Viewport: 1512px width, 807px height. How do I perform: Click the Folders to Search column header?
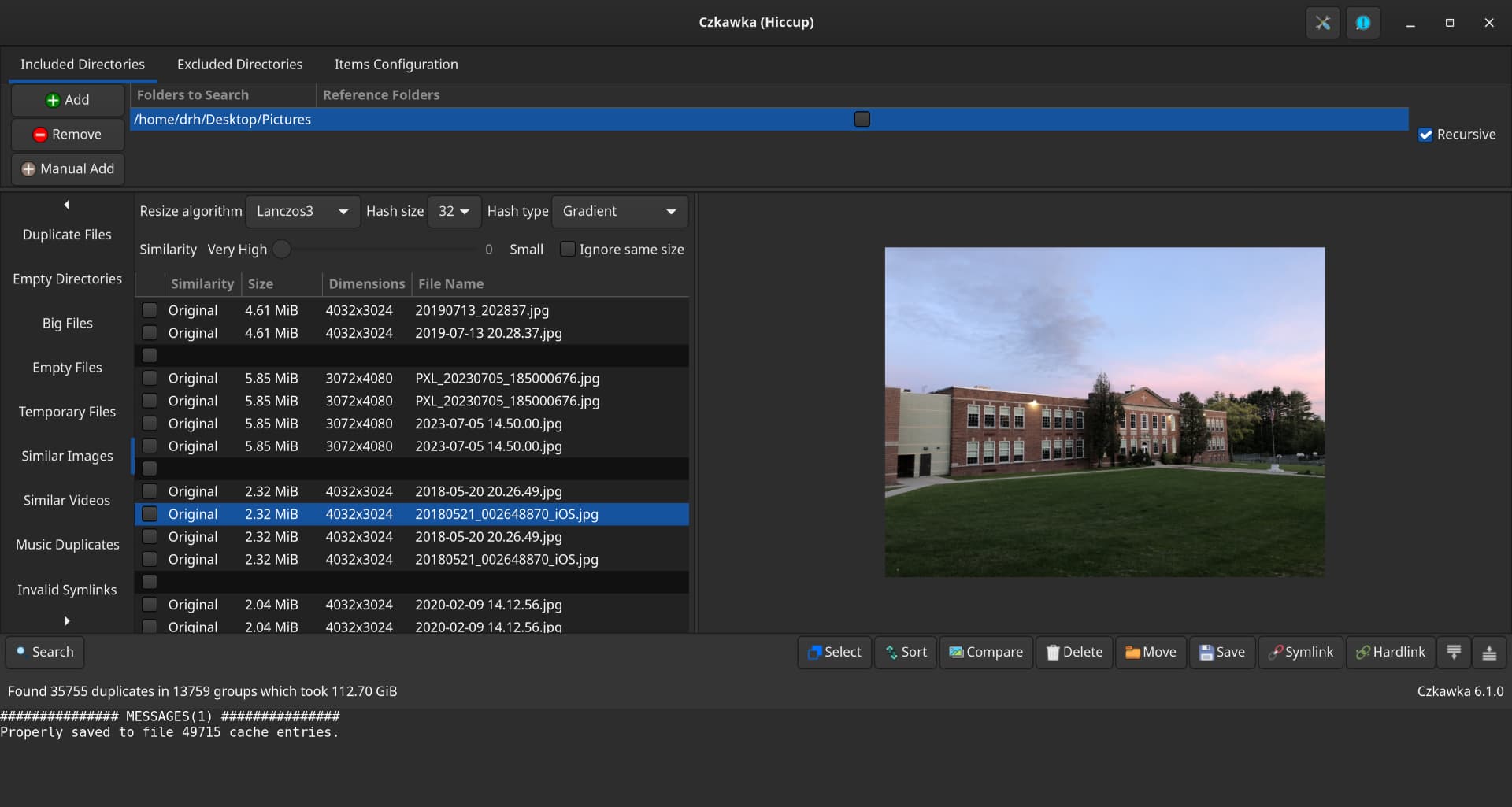point(224,94)
